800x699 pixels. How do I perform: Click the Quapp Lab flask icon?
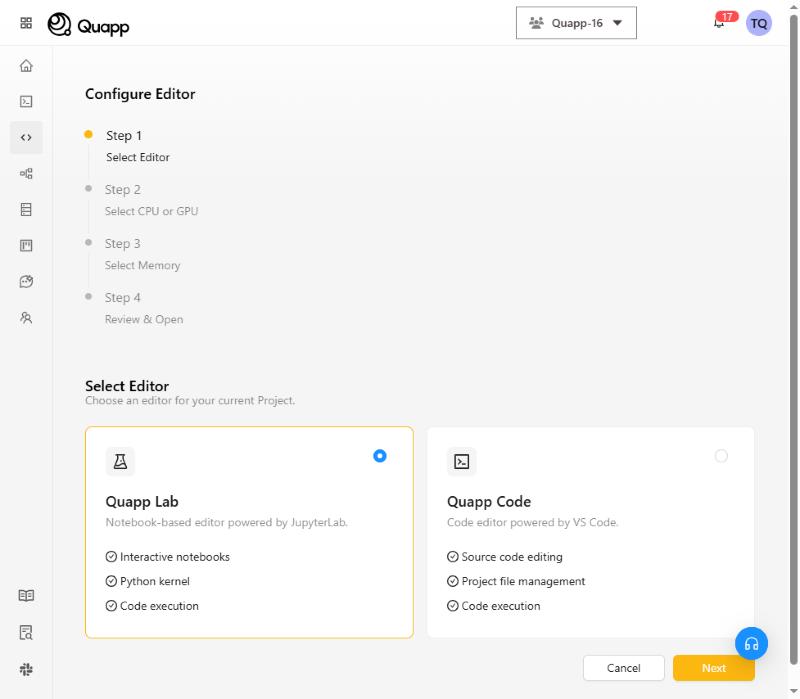(120, 461)
